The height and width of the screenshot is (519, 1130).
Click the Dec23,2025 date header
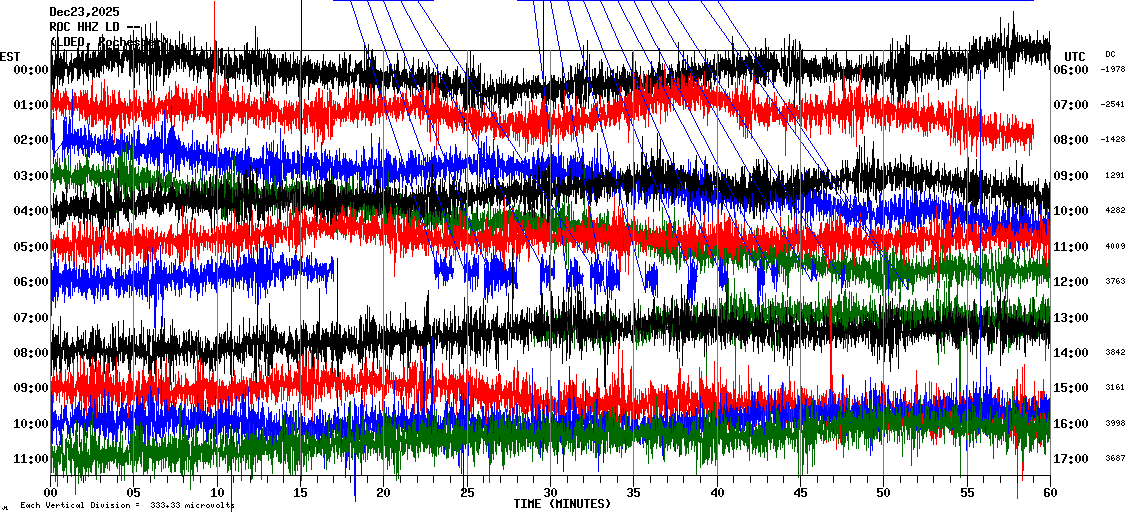coord(84,12)
